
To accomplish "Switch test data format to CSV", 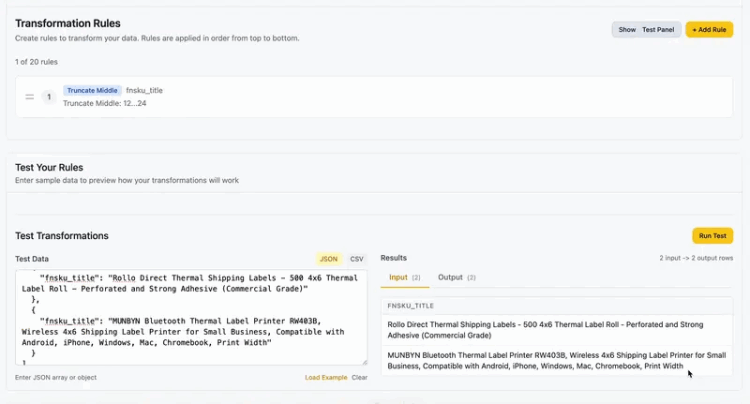I will [357, 259].
